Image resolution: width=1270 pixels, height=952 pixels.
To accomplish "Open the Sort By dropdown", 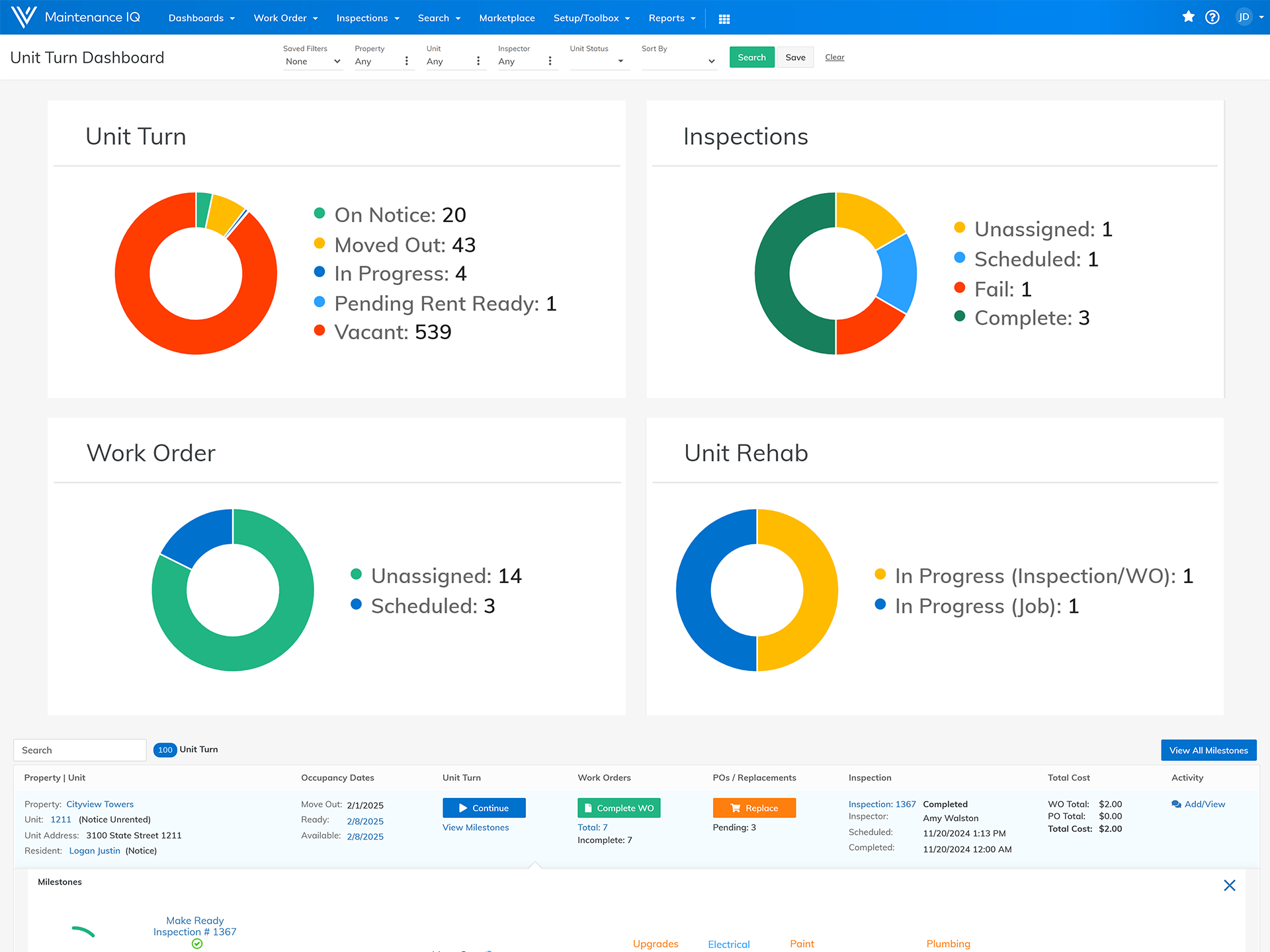I will click(679, 61).
